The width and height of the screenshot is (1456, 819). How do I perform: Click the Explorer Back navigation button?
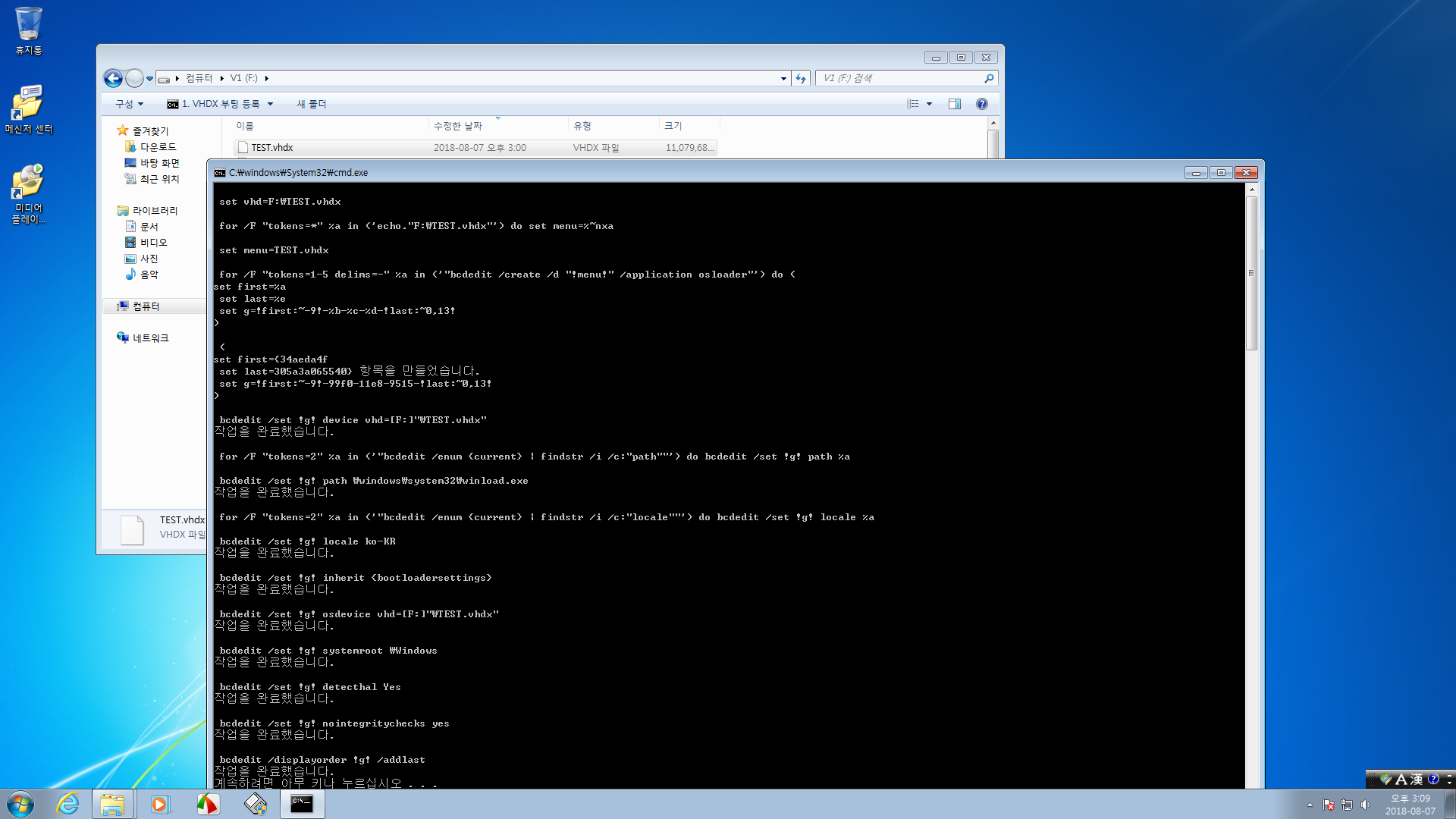tap(113, 78)
